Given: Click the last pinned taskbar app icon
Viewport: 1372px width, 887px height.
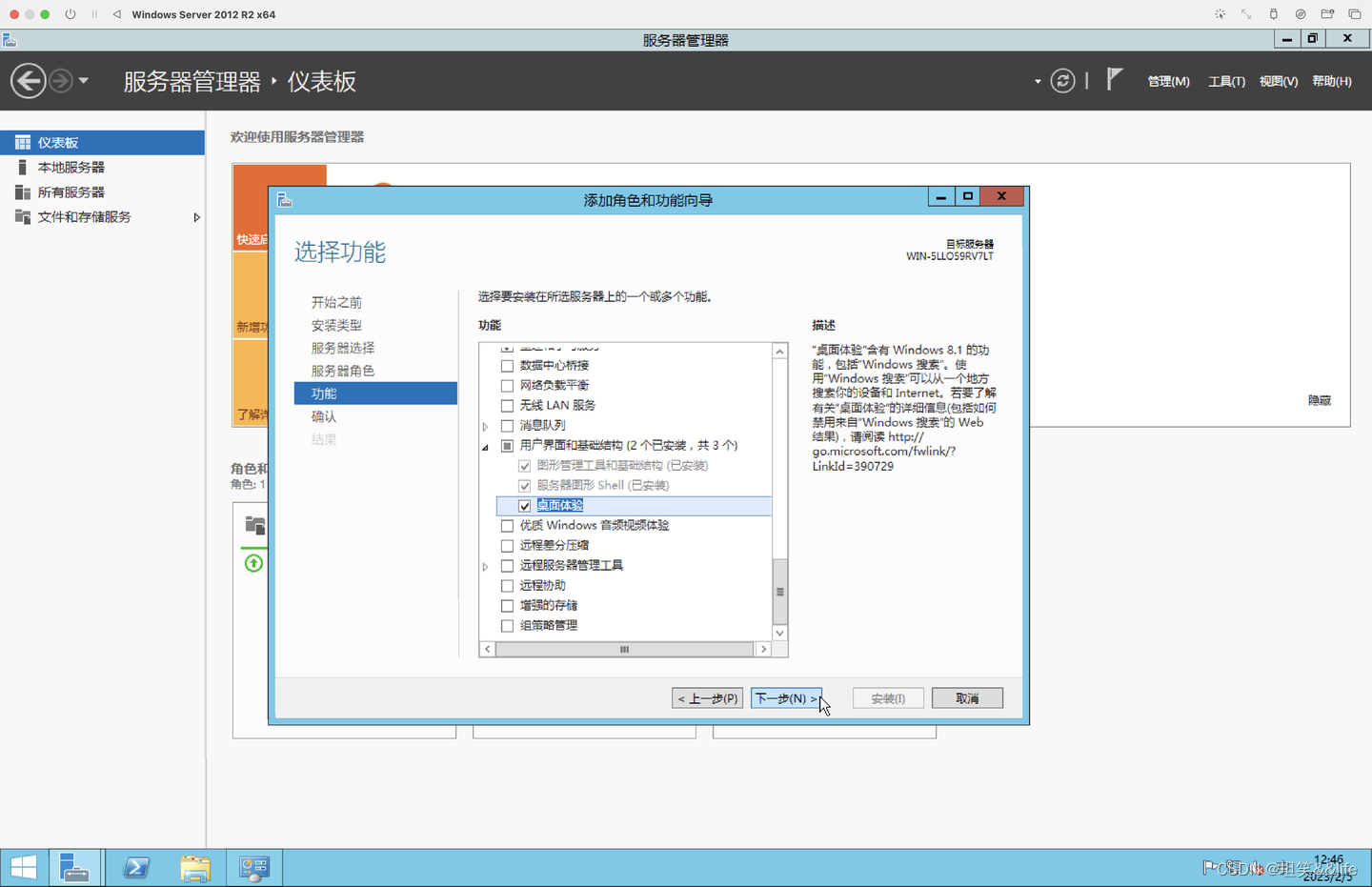Looking at the screenshot, I should [254, 868].
